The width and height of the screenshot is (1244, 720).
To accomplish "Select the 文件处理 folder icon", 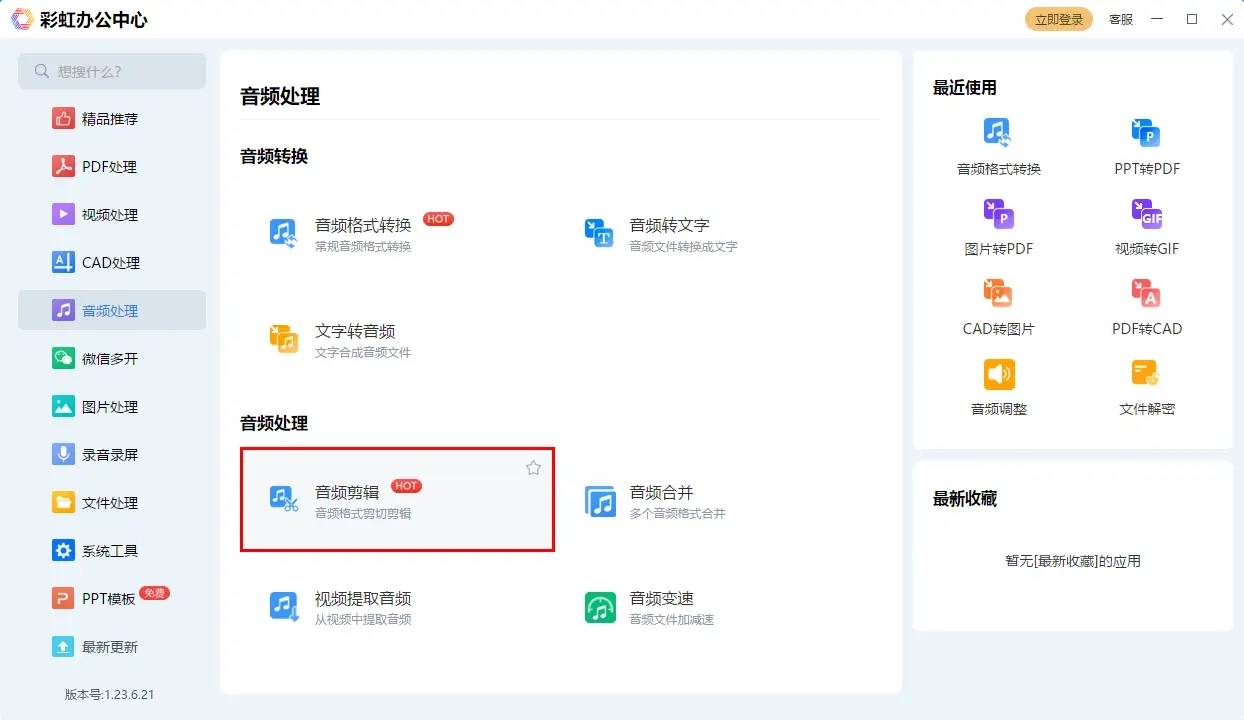I will pyautogui.click(x=64, y=503).
